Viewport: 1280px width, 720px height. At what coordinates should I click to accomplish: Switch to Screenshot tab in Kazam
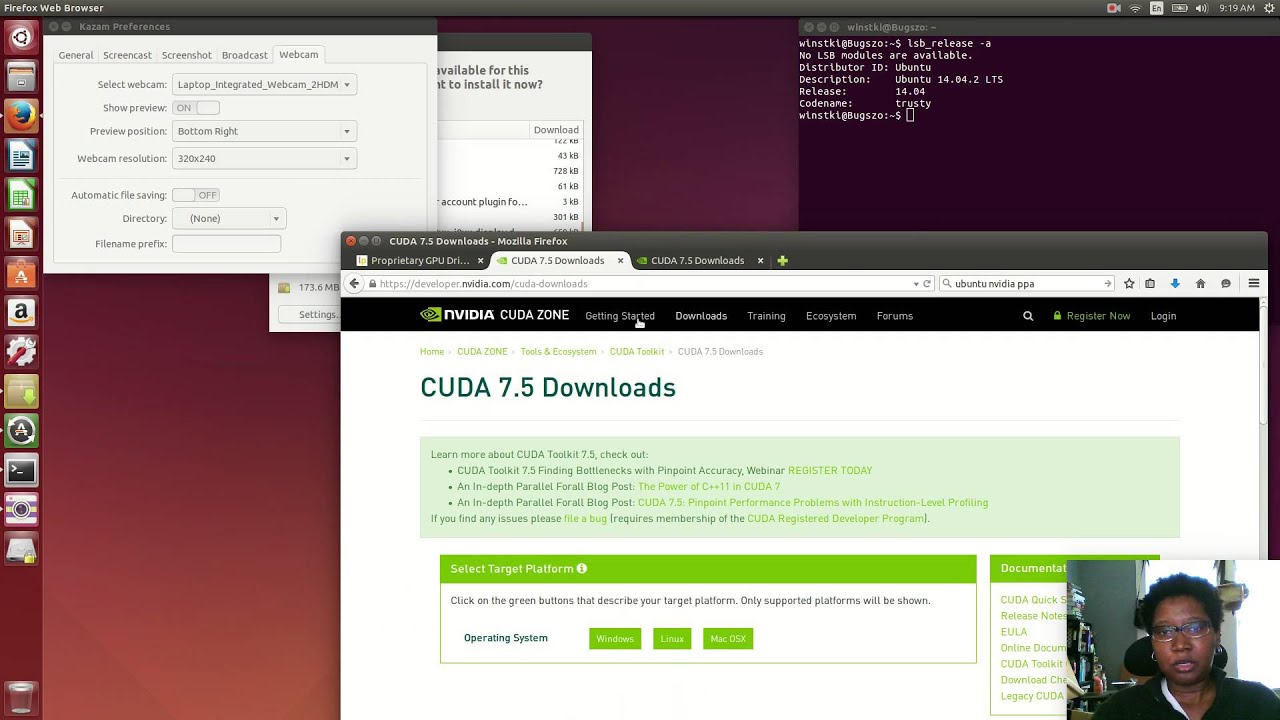[187, 55]
